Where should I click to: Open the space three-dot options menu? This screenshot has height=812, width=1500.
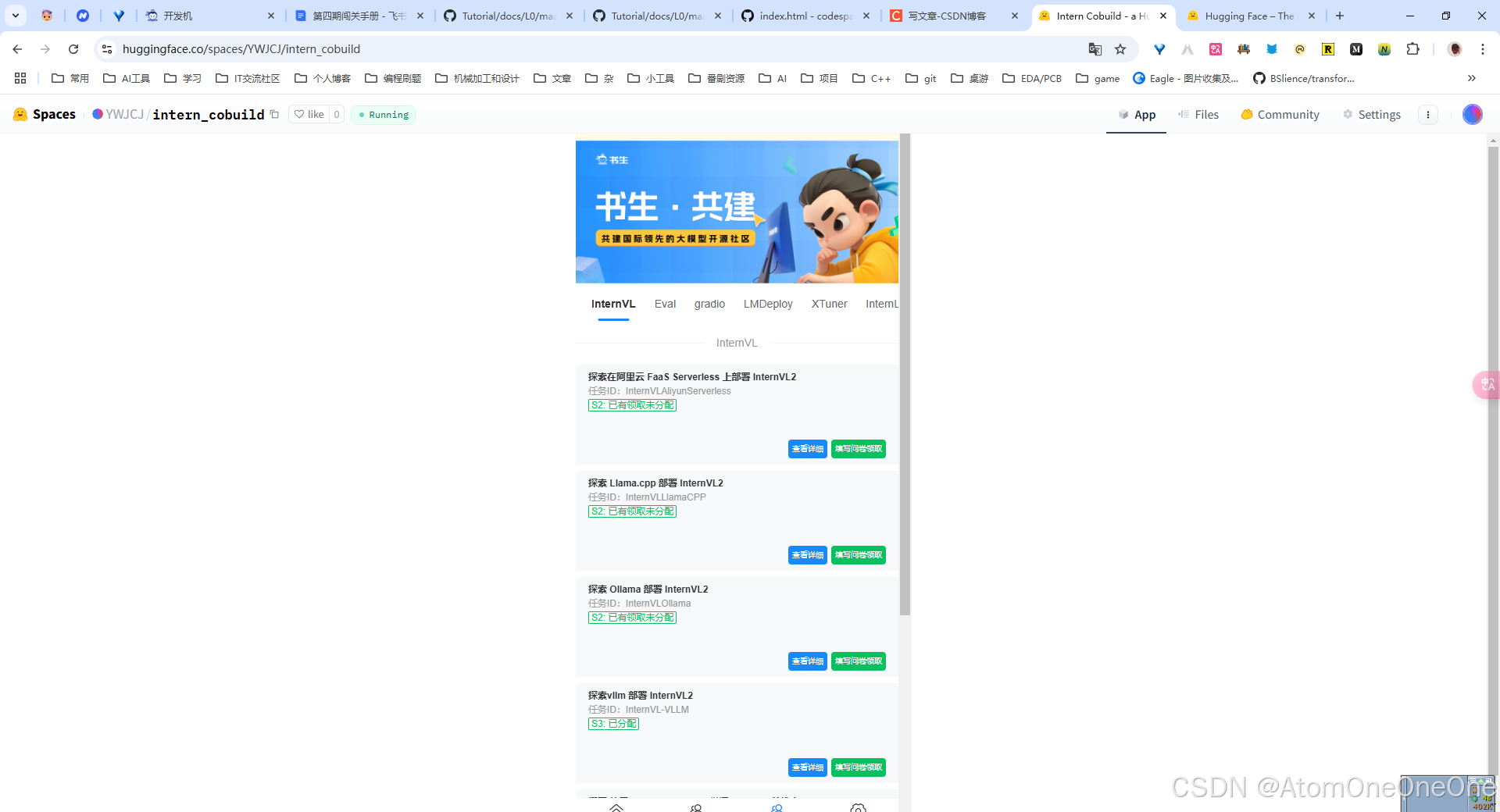tap(1428, 114)
